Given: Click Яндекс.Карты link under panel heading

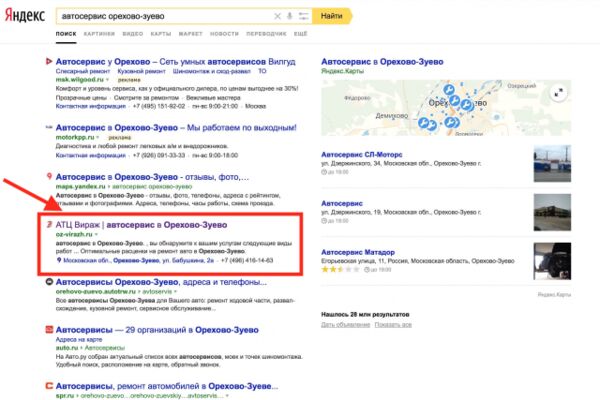Looking at the screenshot, I should coord(342,71).
